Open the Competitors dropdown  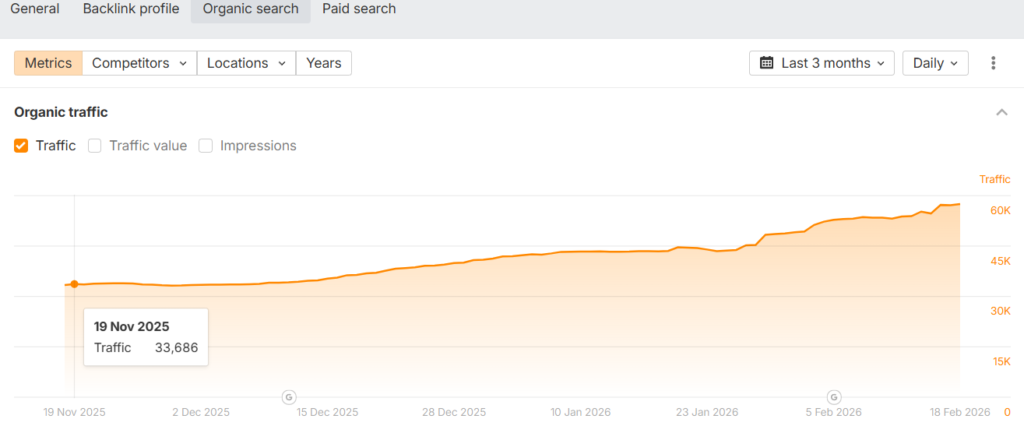coord(139,63)
